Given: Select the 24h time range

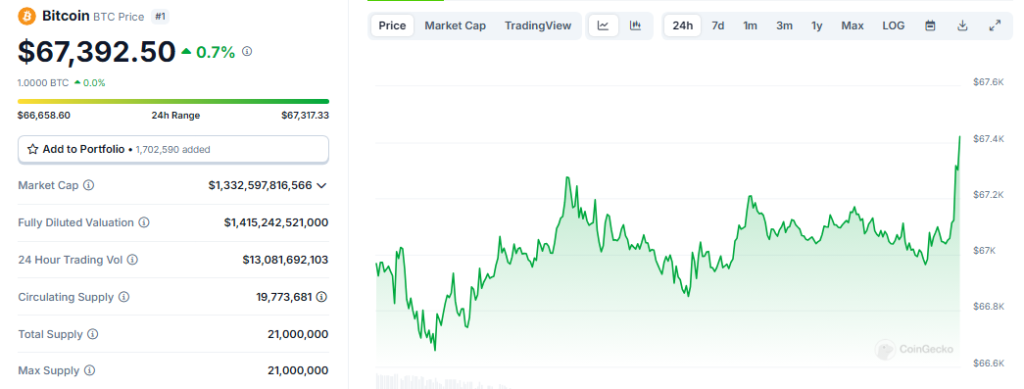Looking at the screenshot, I should click(x=682, y=25).
